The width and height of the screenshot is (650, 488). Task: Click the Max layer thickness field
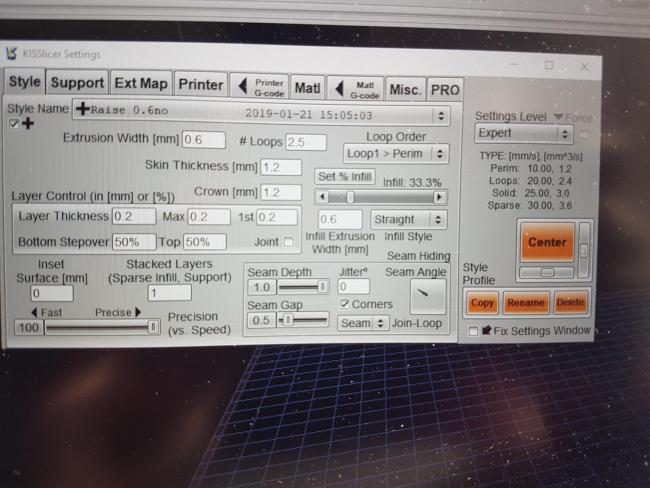pos(209,217)
